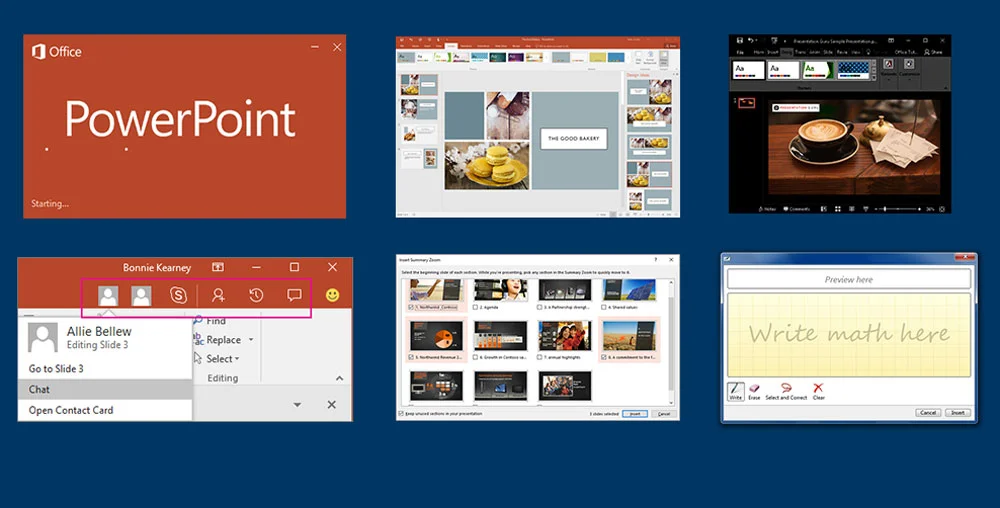Click Slide Show icon in dark status bar
This screenshot has width=1000, height=508.
[x=865, y=209]
